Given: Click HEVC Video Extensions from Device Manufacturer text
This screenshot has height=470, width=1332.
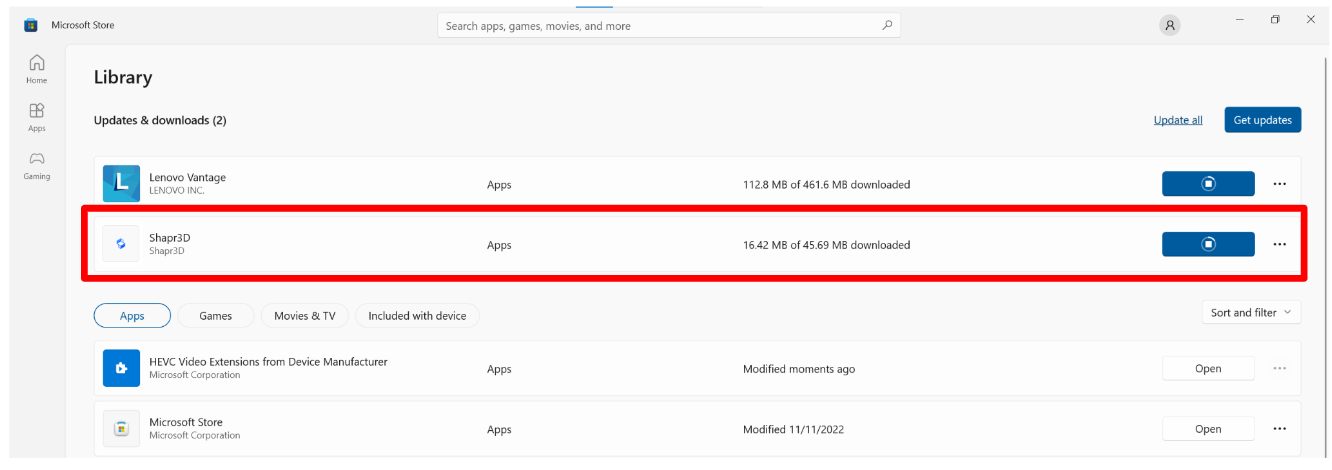Looking at the screenshot, I should click(268, 362).
